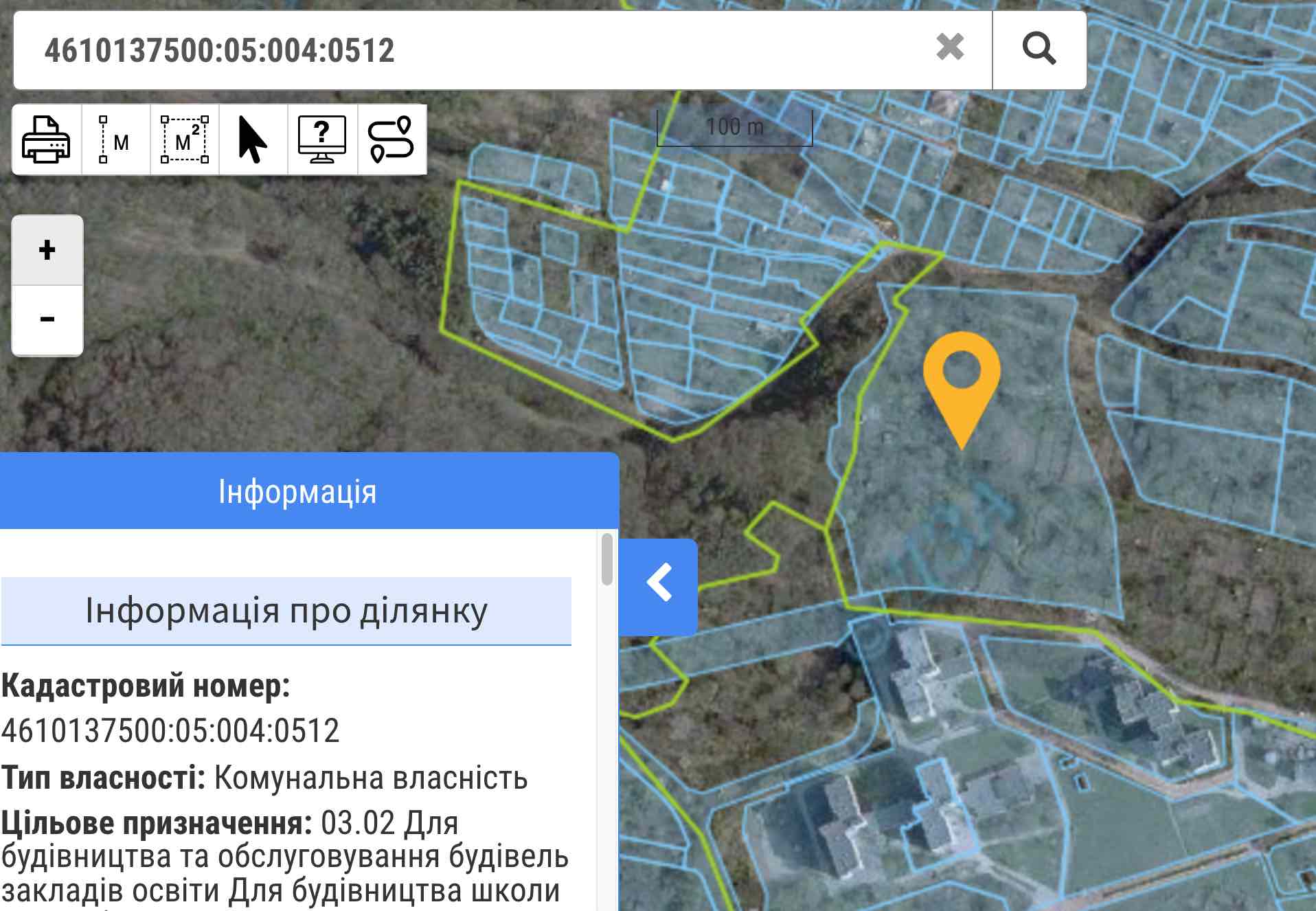Clear the cadastral number search field
1316x911 pixels.
click(950, 48)
